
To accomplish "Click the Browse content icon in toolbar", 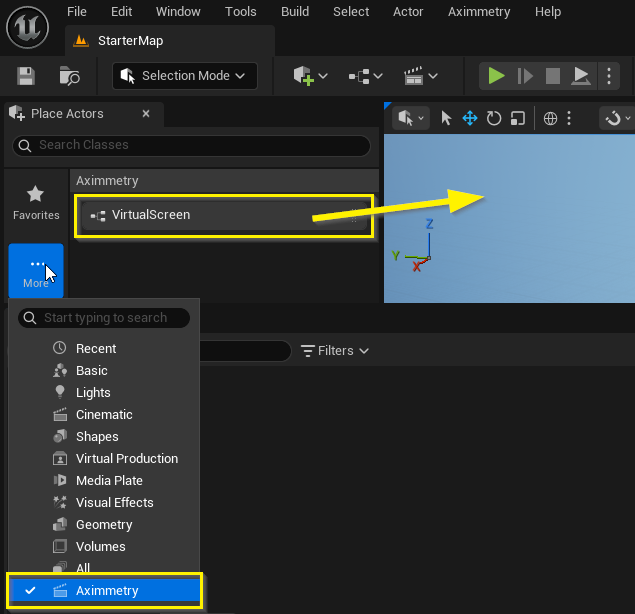I will click(69, 76).
